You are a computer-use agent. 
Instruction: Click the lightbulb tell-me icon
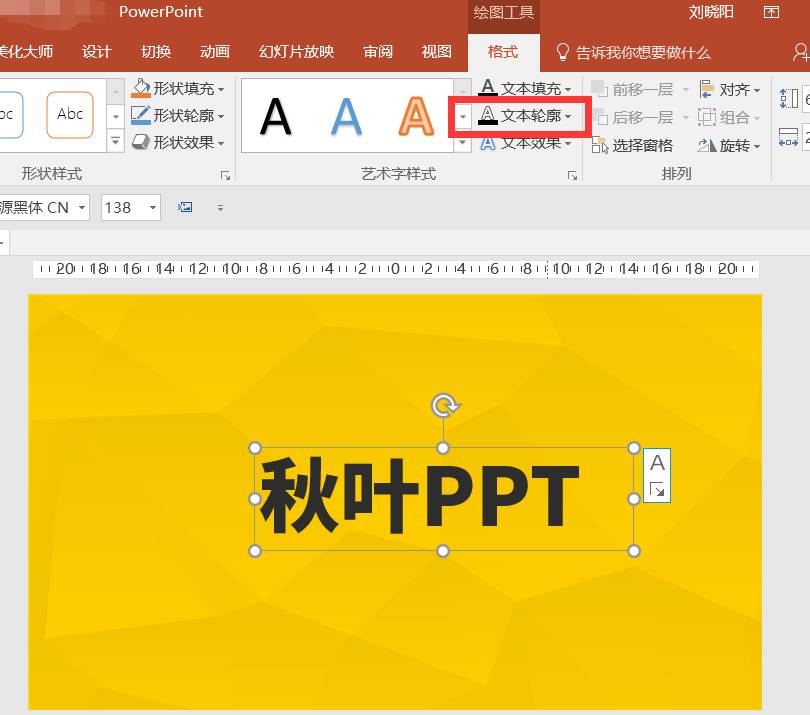pos(563,52)
